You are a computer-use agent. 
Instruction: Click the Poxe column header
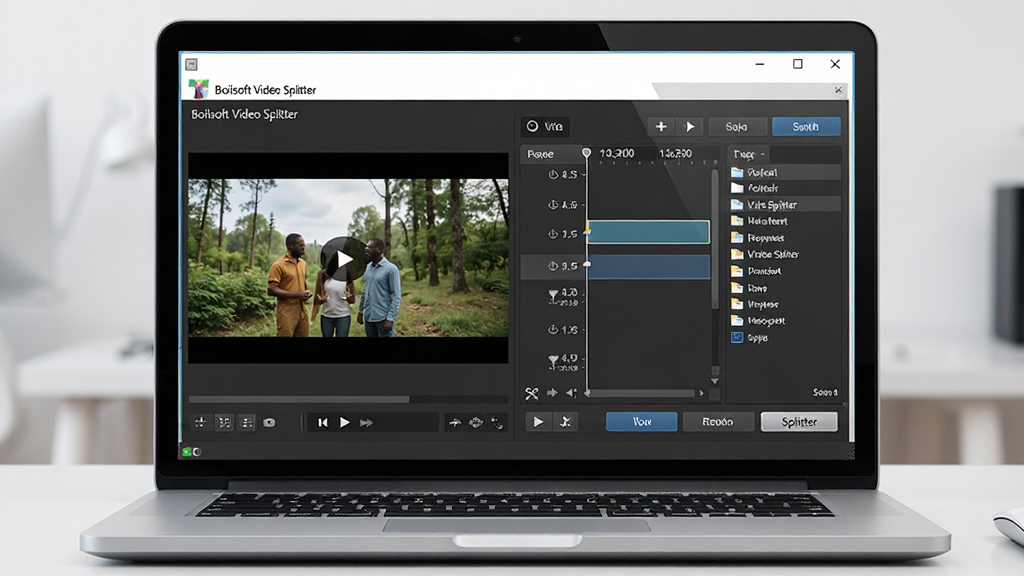[540, 154]
